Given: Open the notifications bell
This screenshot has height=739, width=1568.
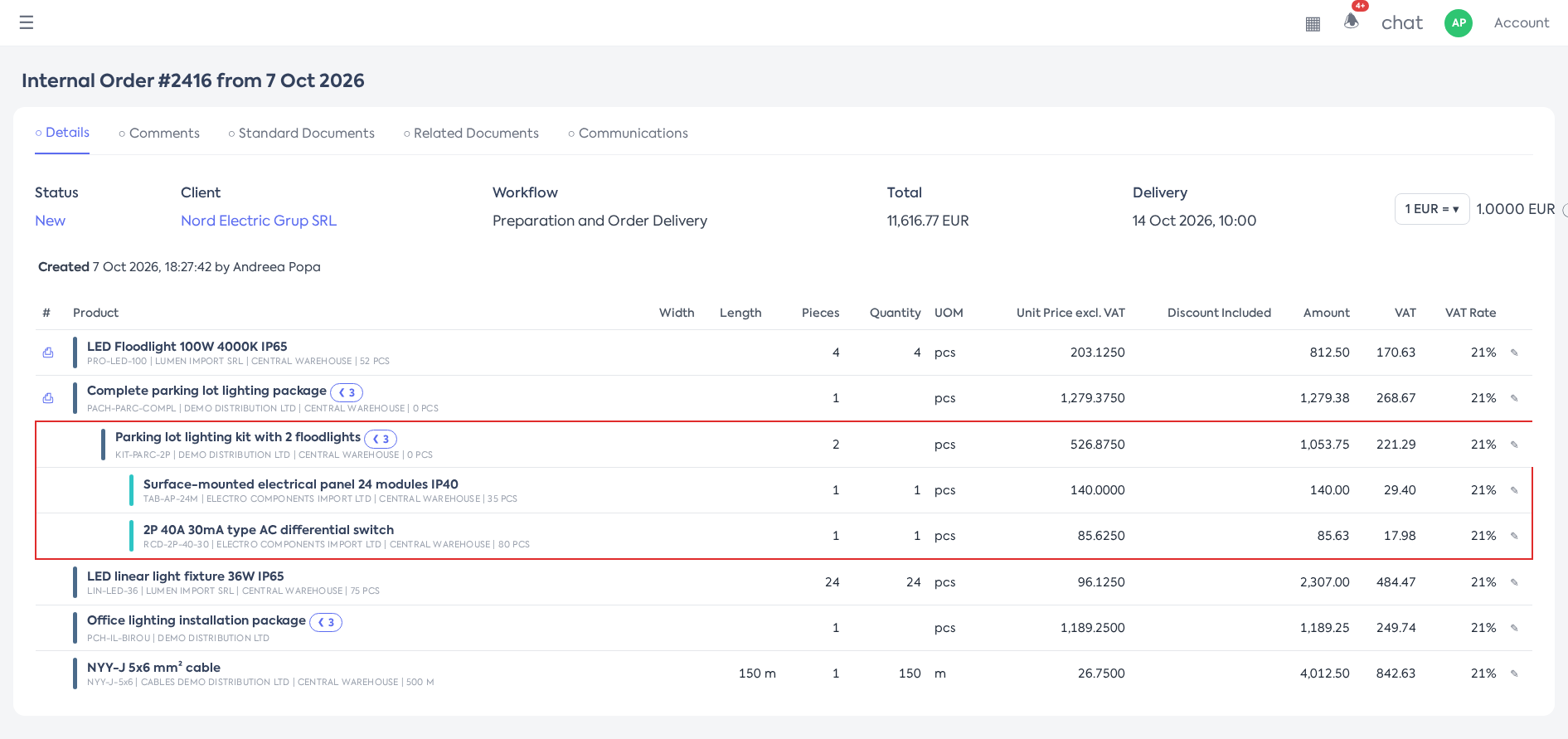Looking at the screenshot, I should tap(1352, 21).
